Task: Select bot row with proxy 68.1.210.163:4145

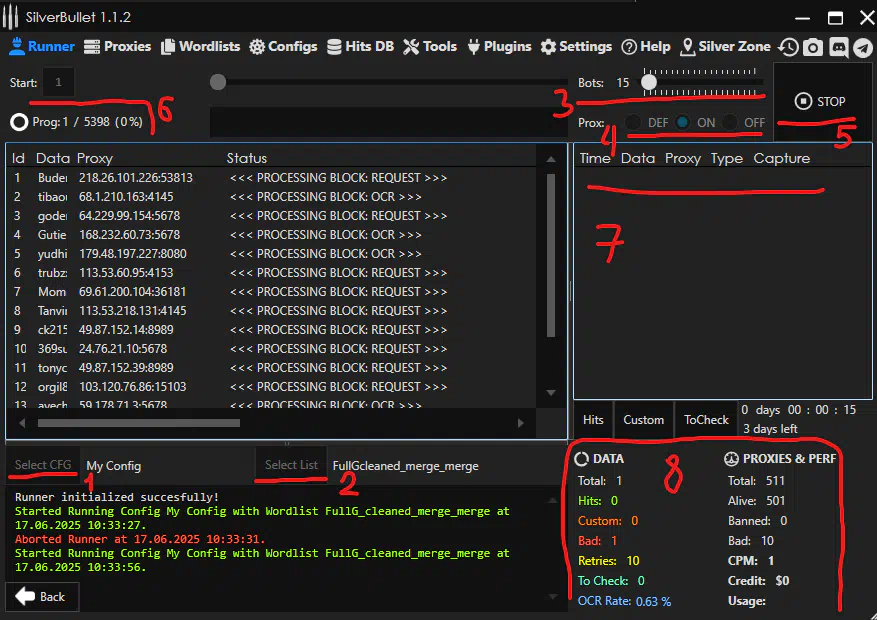Action: [x=271, y=197]
